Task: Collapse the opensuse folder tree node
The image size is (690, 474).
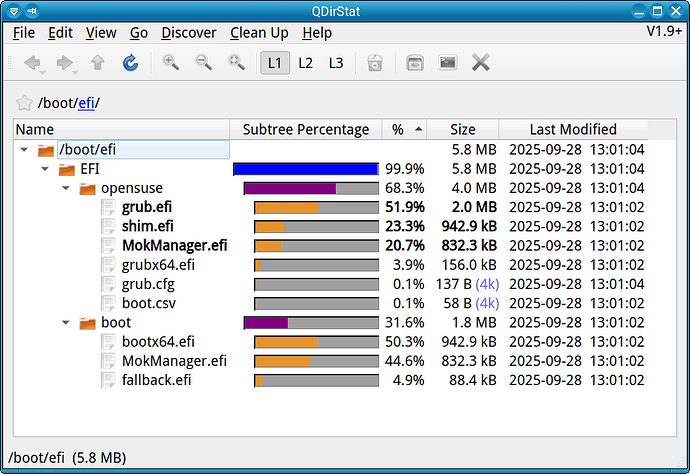Action: click(x=66, y=188)
